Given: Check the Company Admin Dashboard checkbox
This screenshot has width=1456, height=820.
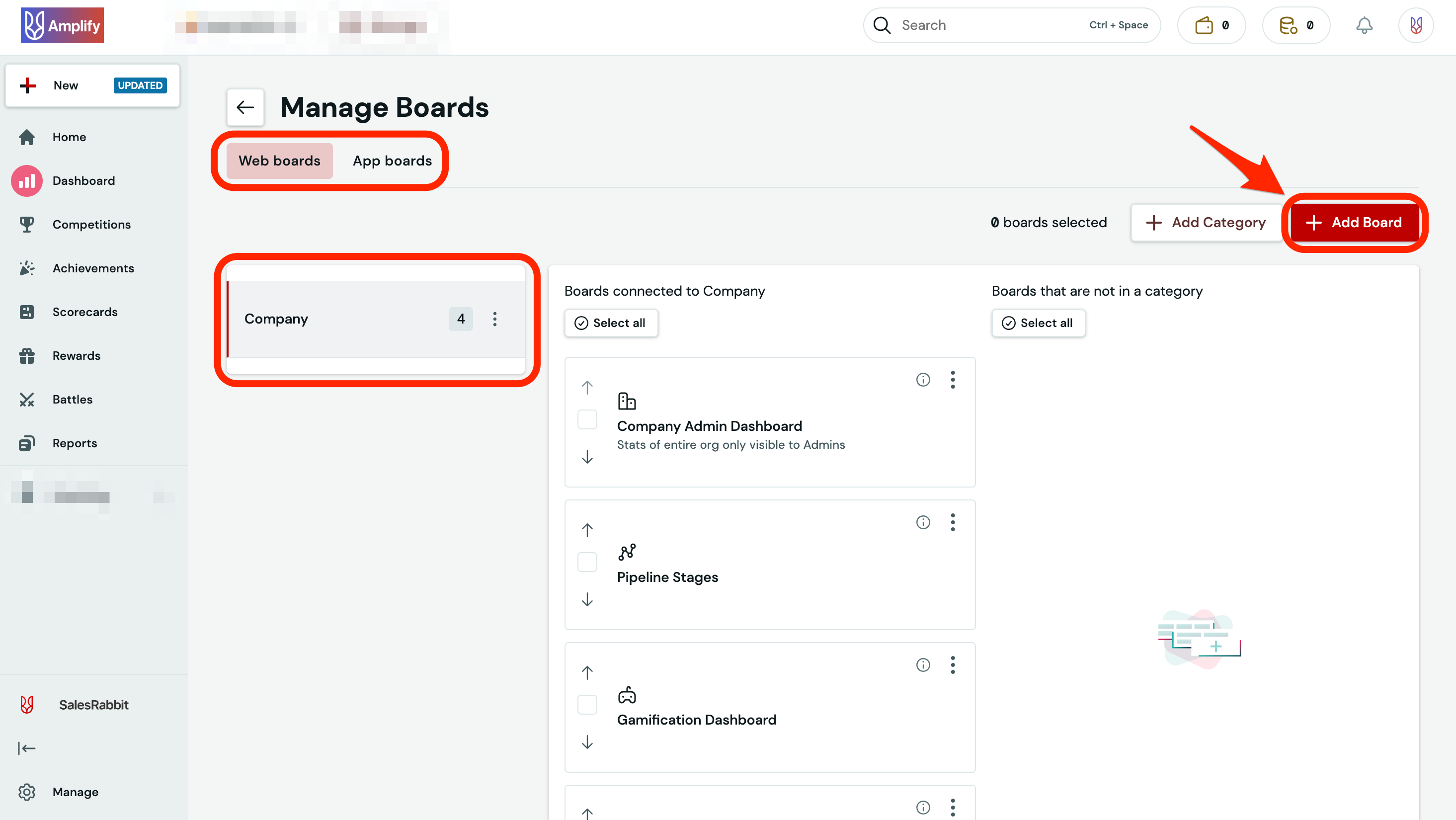Looking at the screenshot, I should pyautogui.click(x=587, y=419).
